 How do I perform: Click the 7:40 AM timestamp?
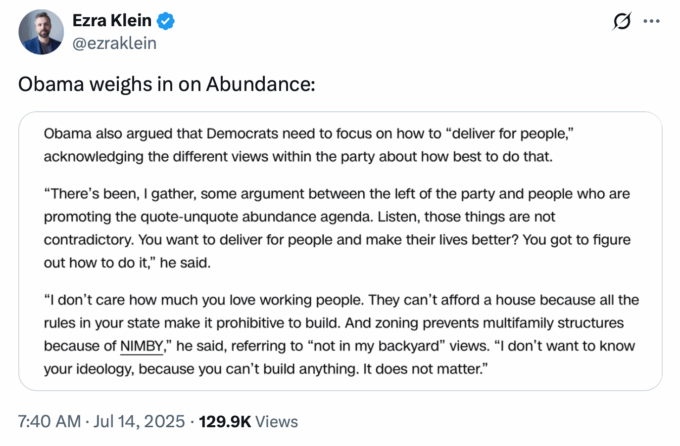(49, 421)
